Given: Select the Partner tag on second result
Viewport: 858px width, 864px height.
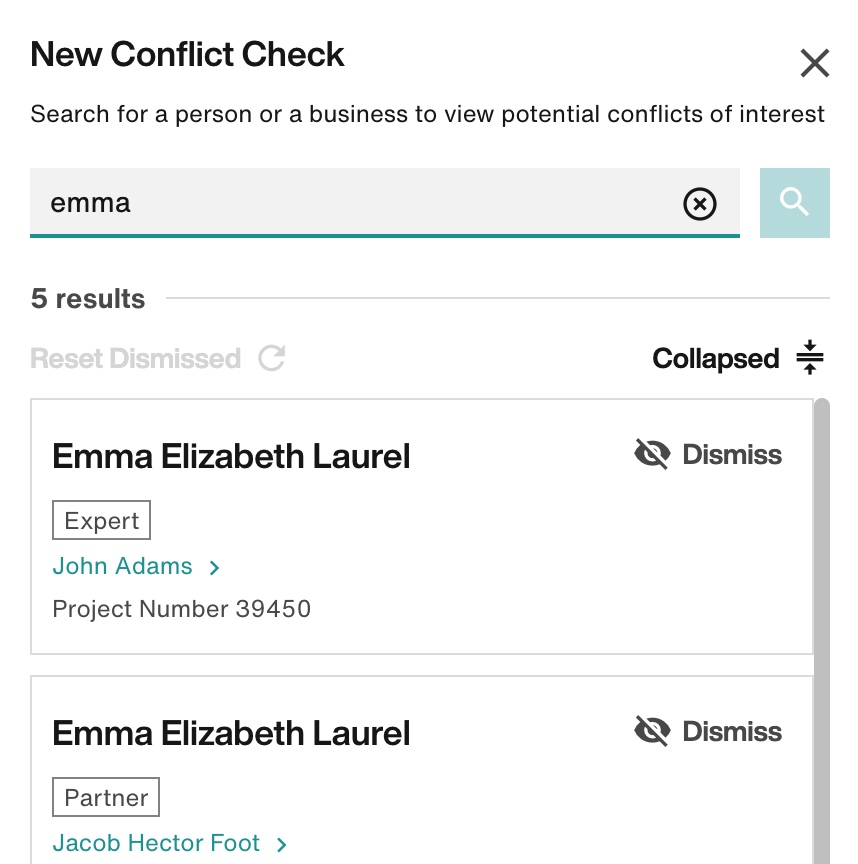Looking at the screenshot, I should click(x=106, y=797).
